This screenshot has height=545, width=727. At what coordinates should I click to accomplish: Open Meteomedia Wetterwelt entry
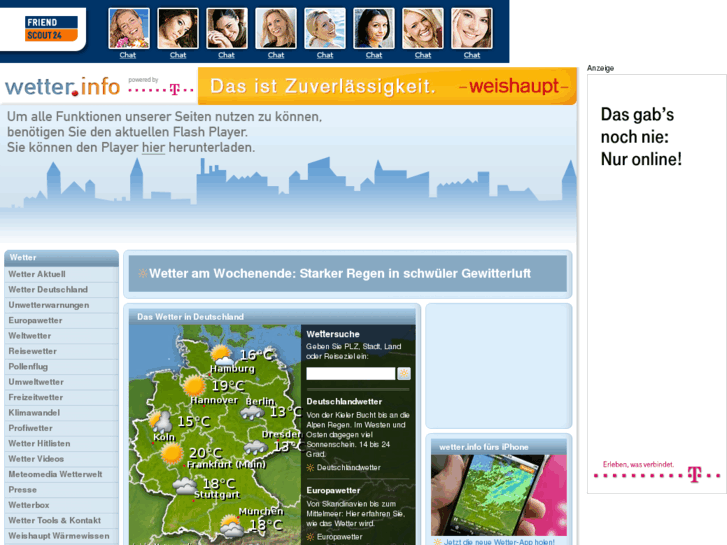pos(61,474)
